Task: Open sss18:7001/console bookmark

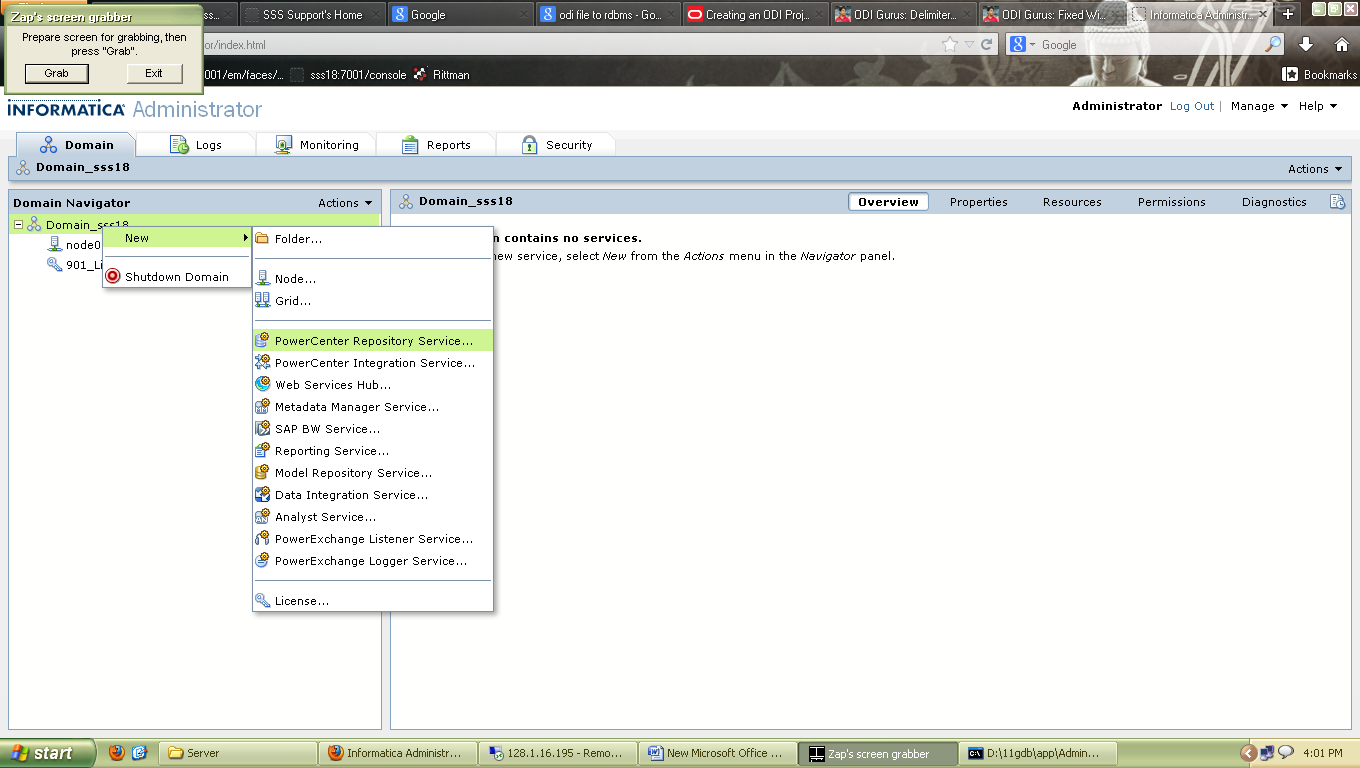Action: pyautogui.click(x=348, y=74)
